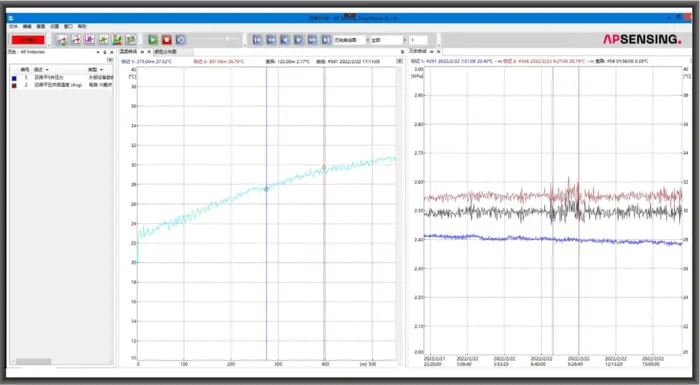Click the fast rewind playback icon

(x=271, y=40)
